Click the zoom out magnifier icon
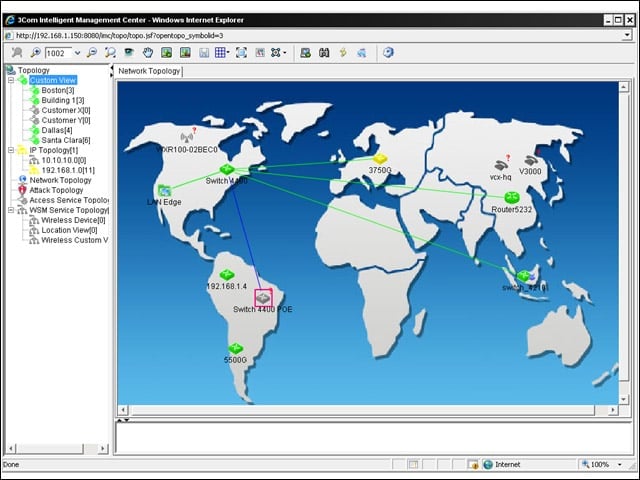The width and height of the screenshot is (640, 480). tap(92, 53)
